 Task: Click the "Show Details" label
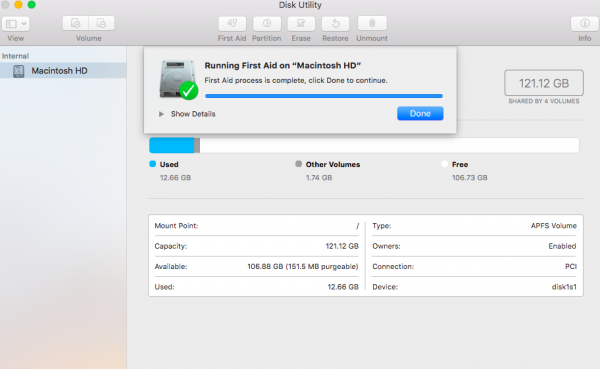(x=193, y=114)
